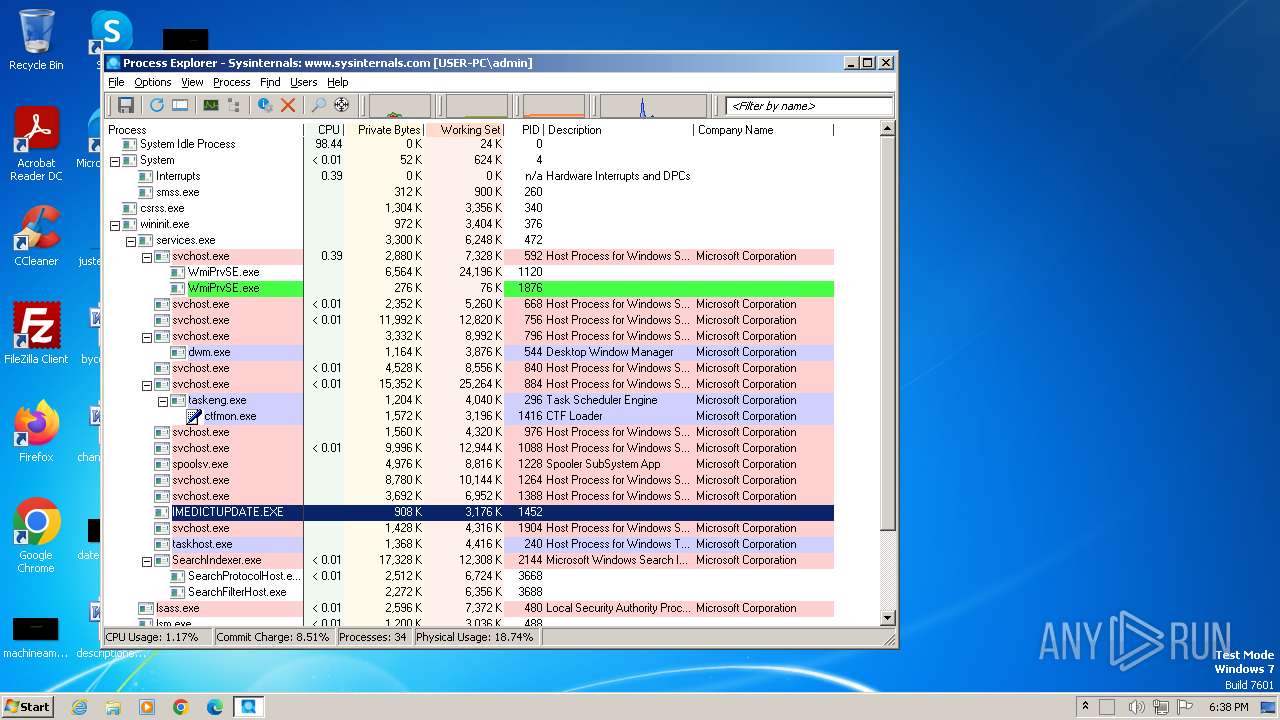1280x720 pixels.
Task: Open Firefox desktop icon
Action: point(36,432)
